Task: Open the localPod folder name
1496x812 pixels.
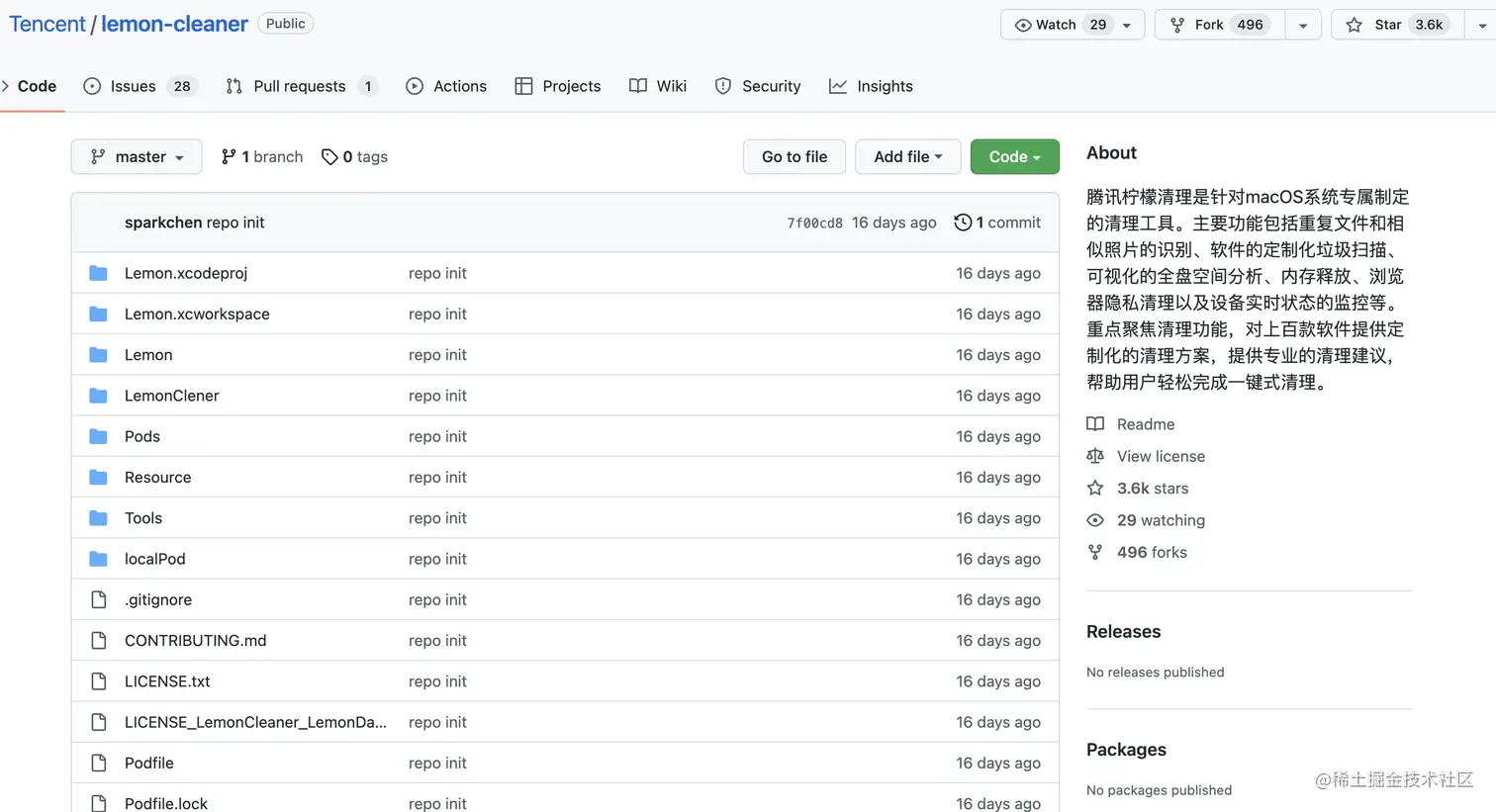Action: pyautogui.click(x=154, y=559)
